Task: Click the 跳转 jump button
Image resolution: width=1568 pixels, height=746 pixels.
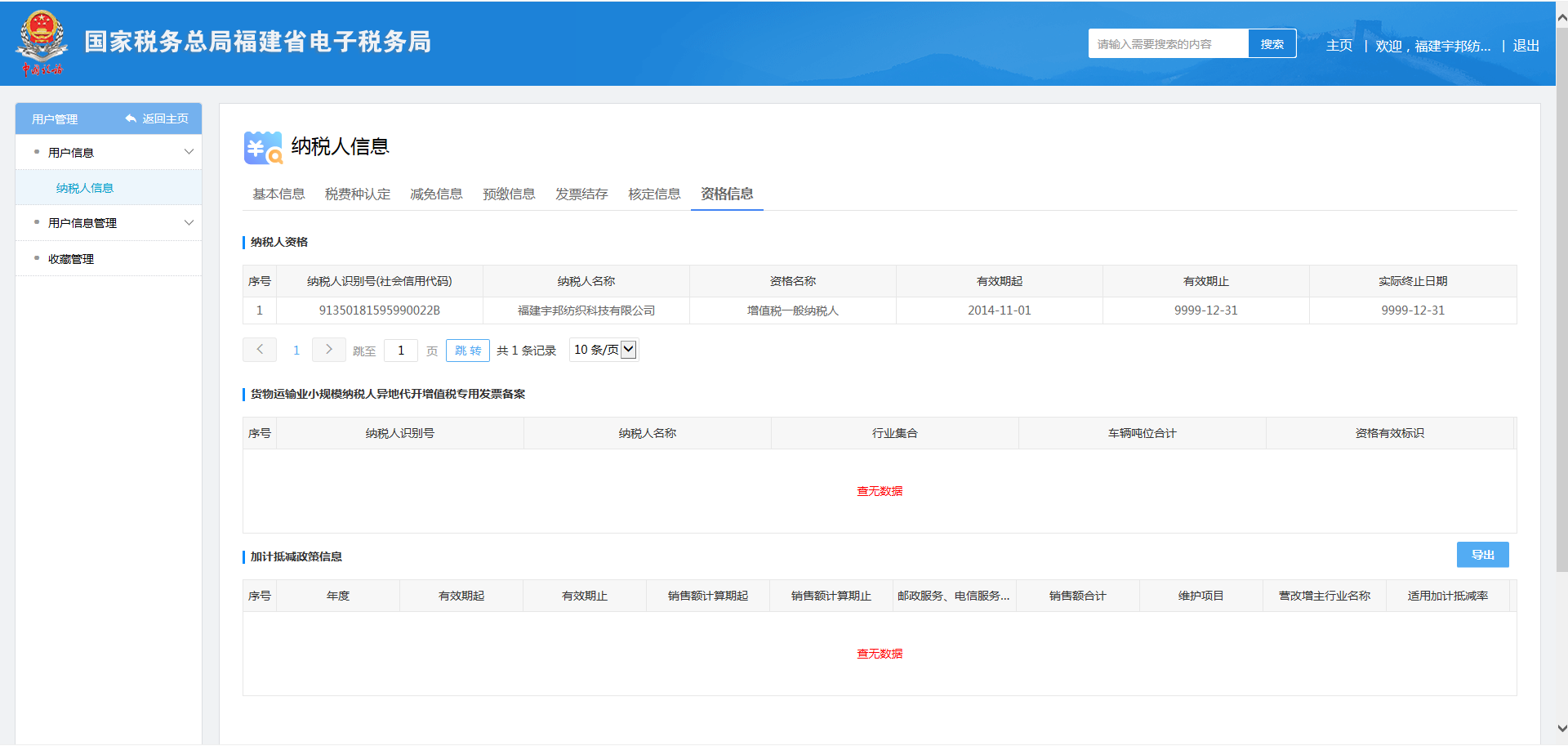Action: [x=468, y=351]
